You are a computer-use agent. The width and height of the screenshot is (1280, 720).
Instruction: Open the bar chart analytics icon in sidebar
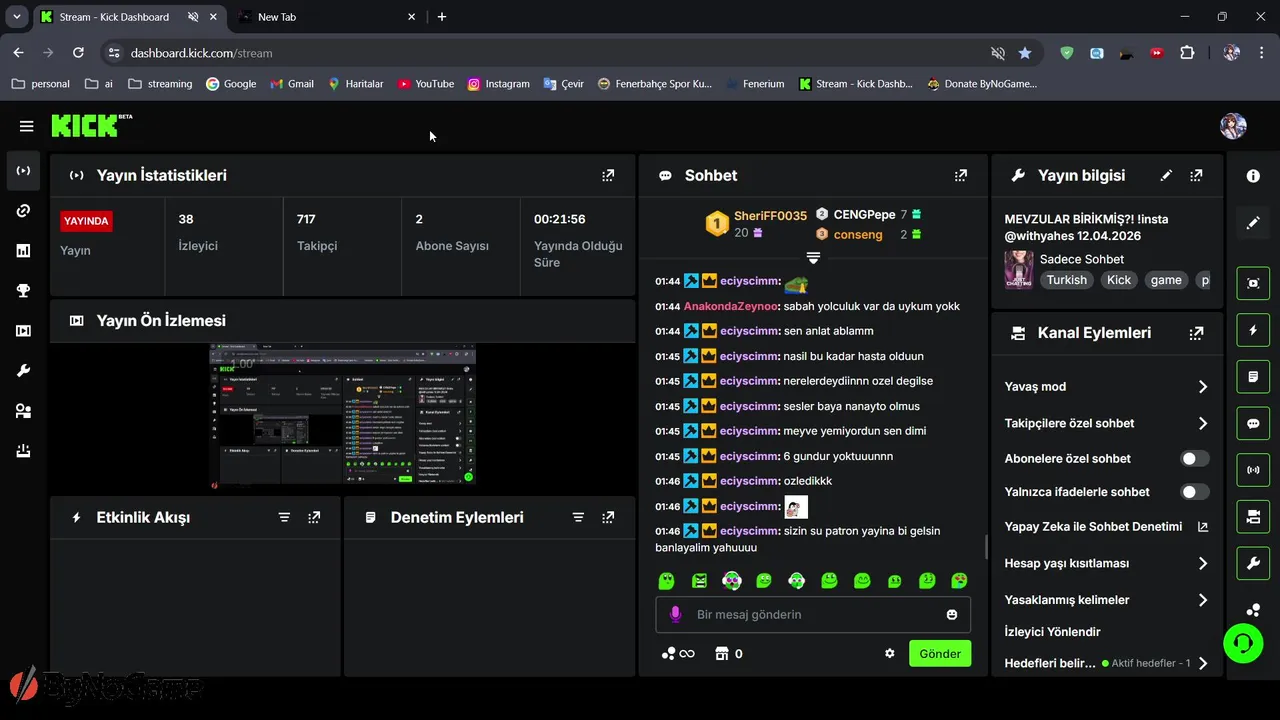[x=23, y=251]
